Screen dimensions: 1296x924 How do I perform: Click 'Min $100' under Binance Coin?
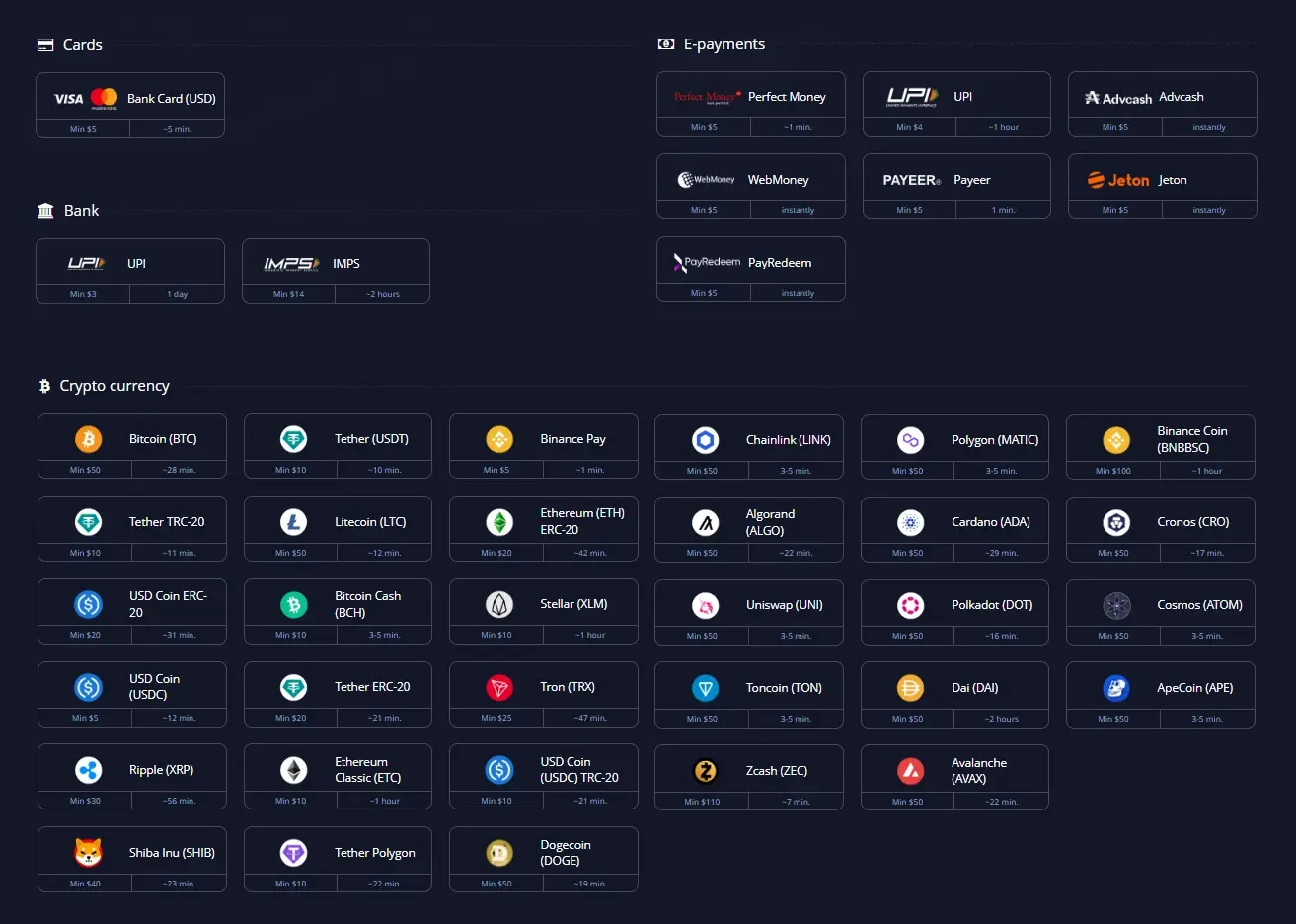[x=1113, y=471]
